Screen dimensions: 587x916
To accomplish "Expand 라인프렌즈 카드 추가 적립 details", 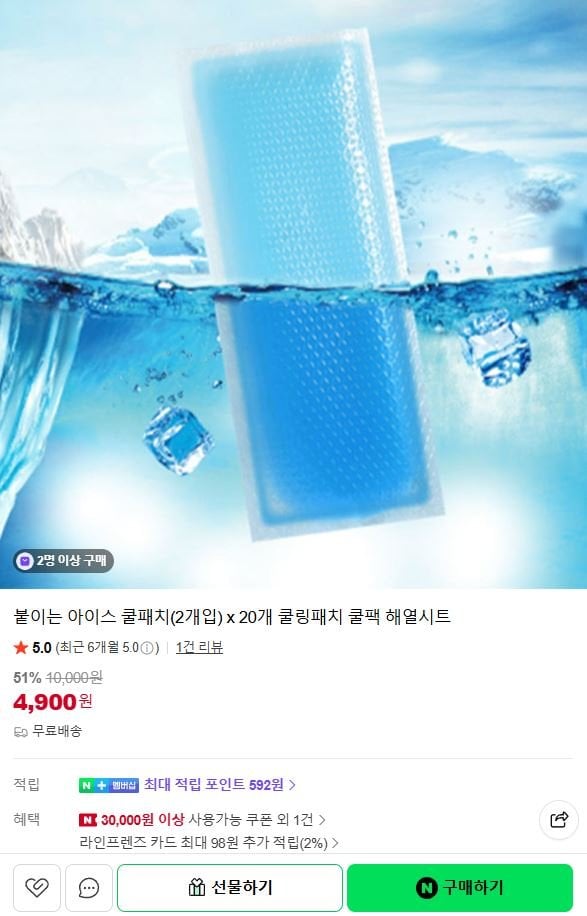I will point(209,842).
